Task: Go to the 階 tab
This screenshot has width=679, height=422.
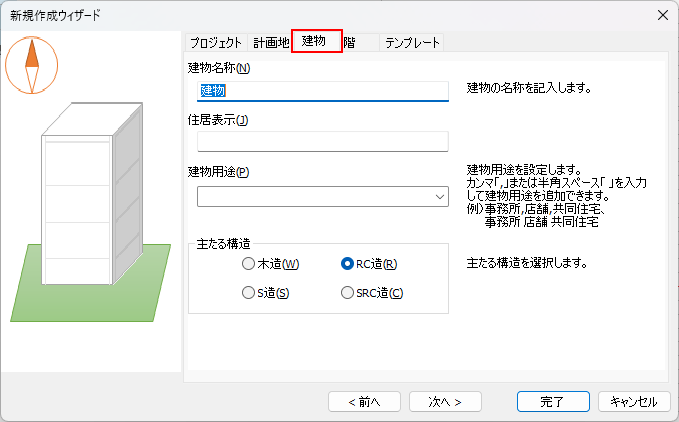Action: (350, 42)
